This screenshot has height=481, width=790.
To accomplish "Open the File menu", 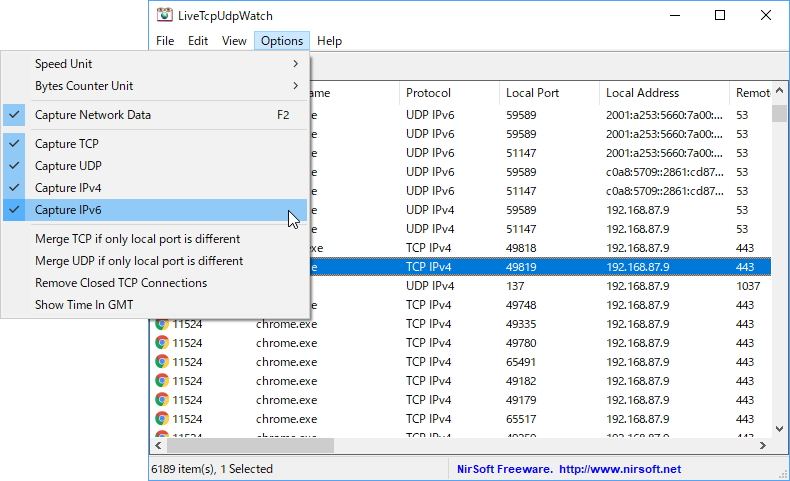I will click(165, 41).
